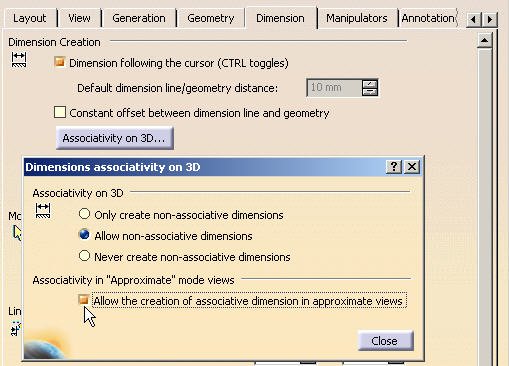Click the tabs scroll left arrow

click(473, 19)
